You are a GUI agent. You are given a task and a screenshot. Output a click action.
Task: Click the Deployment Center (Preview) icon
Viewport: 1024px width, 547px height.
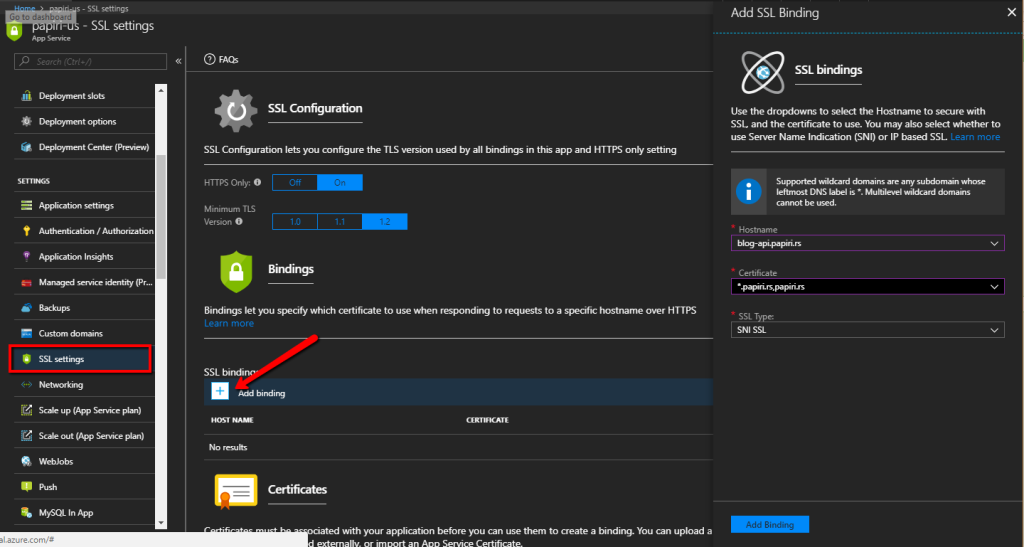pos(26,147)
